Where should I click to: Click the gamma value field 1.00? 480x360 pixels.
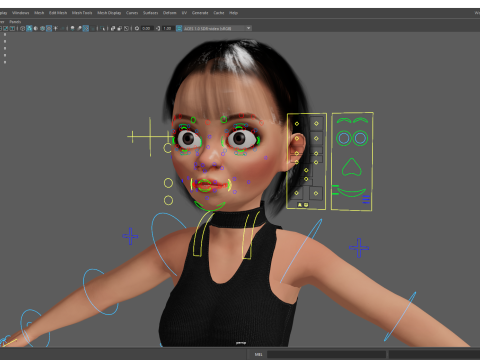click(168, 28)
